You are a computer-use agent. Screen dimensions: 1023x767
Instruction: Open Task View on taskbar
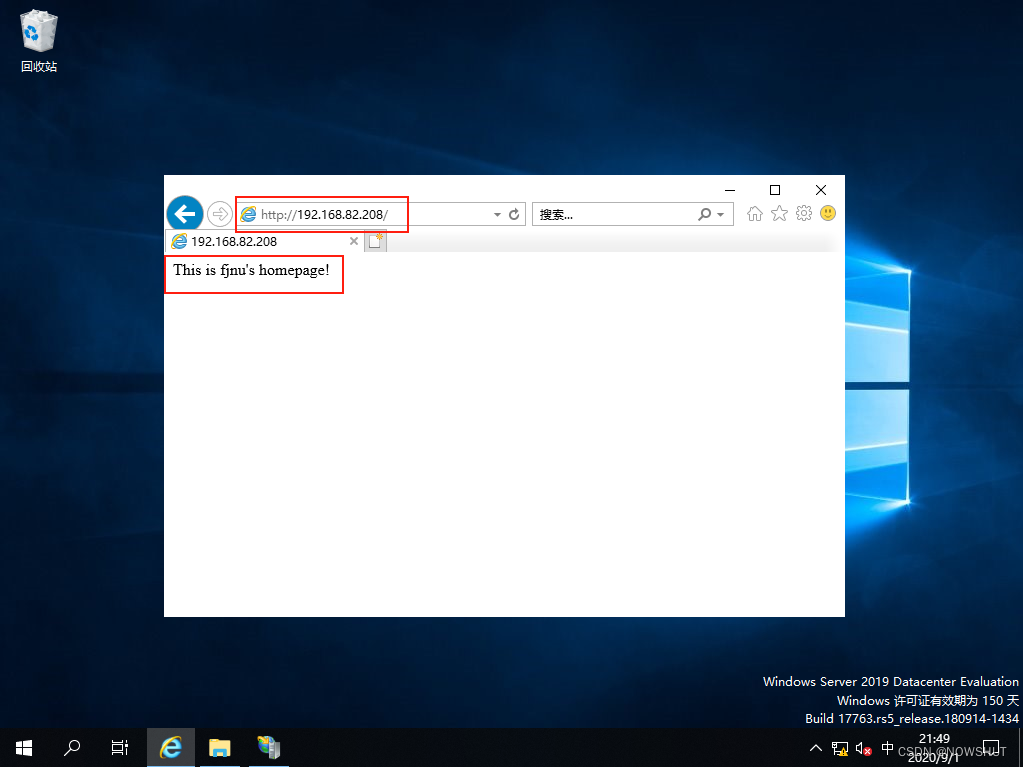120,747
